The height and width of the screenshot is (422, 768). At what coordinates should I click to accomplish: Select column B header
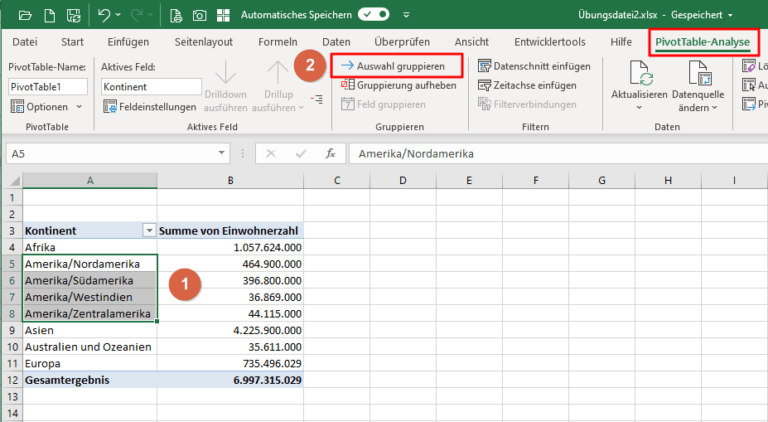pyautogui.click(x=230, y=181)
